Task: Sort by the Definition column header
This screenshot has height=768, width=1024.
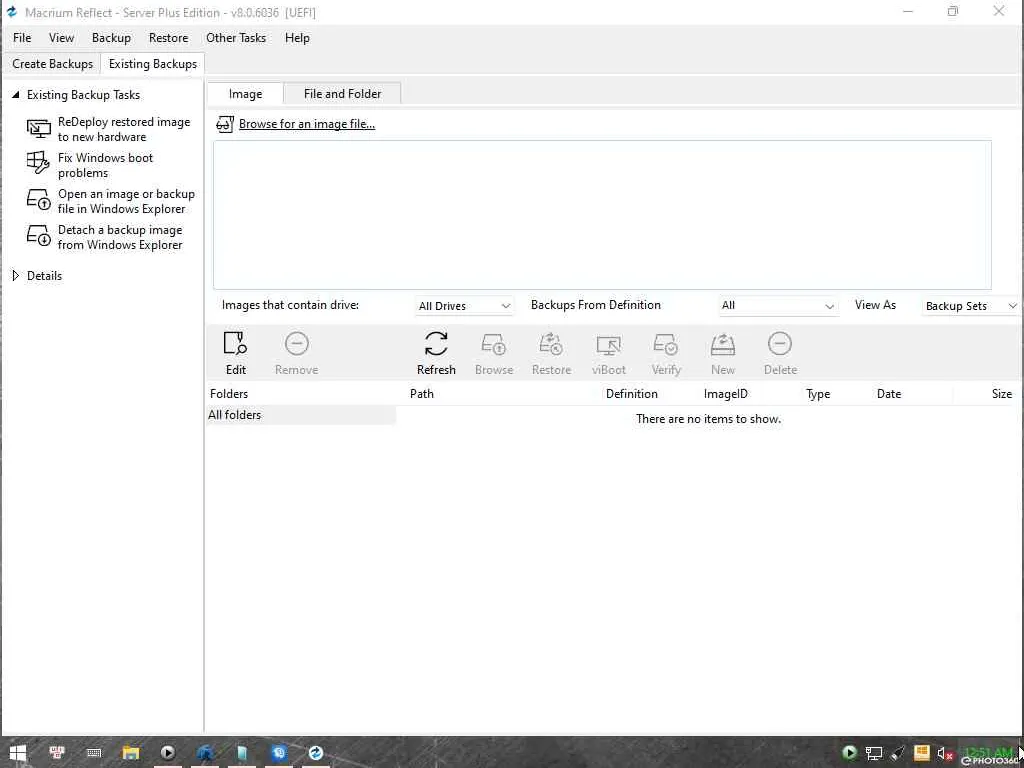Action: 632,394
